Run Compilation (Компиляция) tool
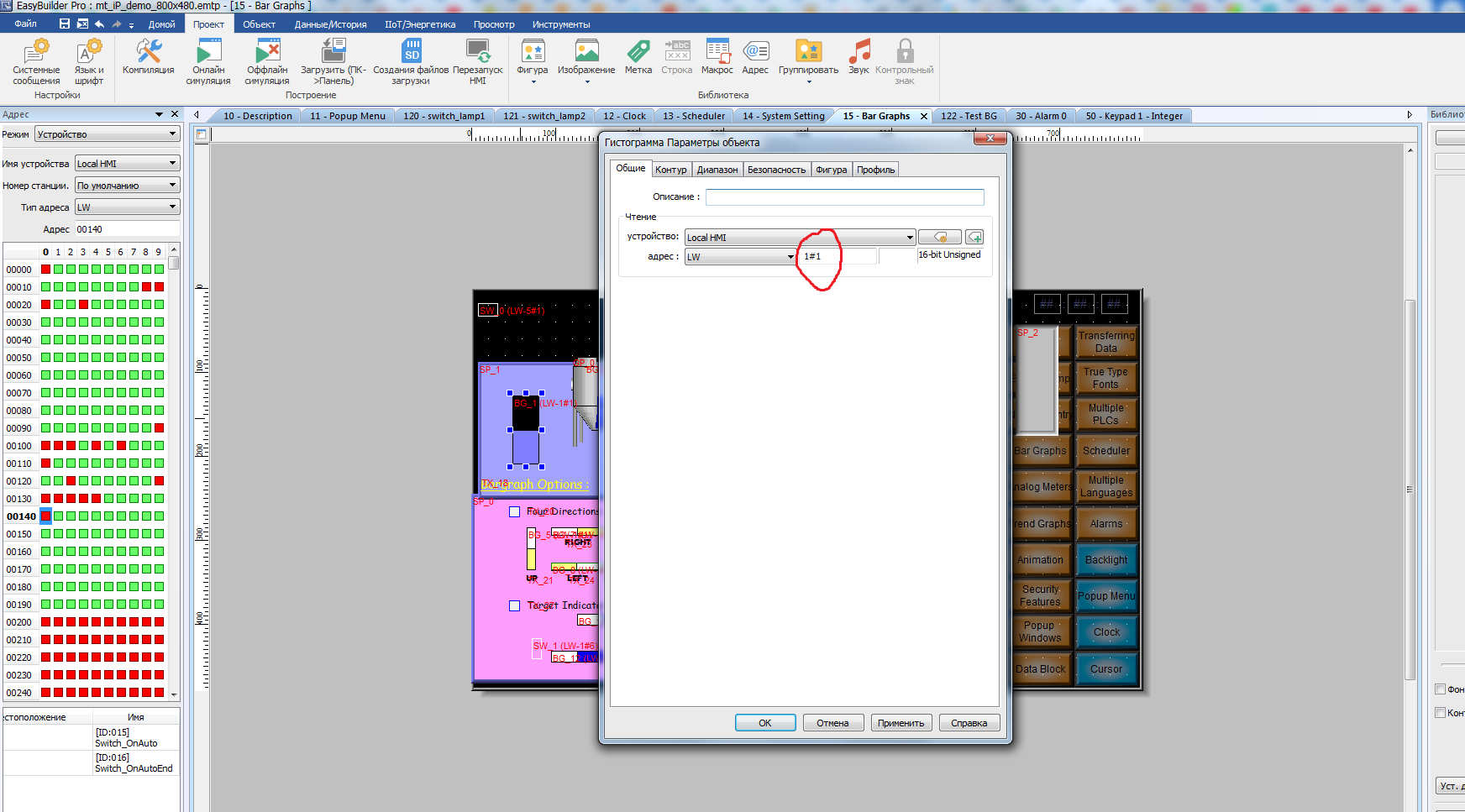Screen dimensions: 1465x812 click(x=149, y=57)
